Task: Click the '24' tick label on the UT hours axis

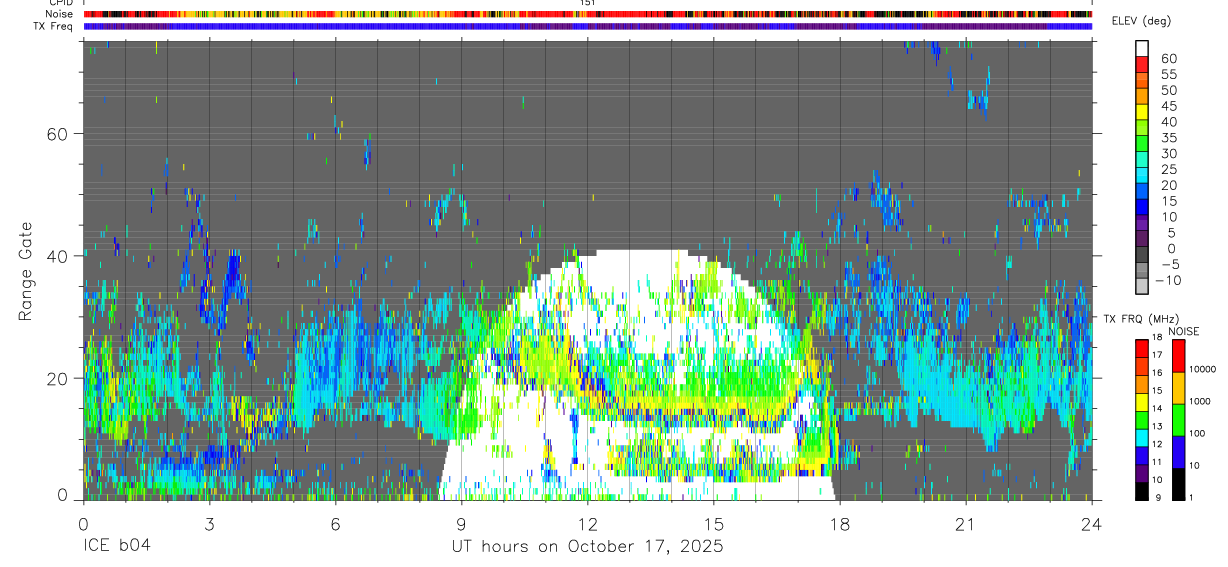Action: coord(1092,524)
